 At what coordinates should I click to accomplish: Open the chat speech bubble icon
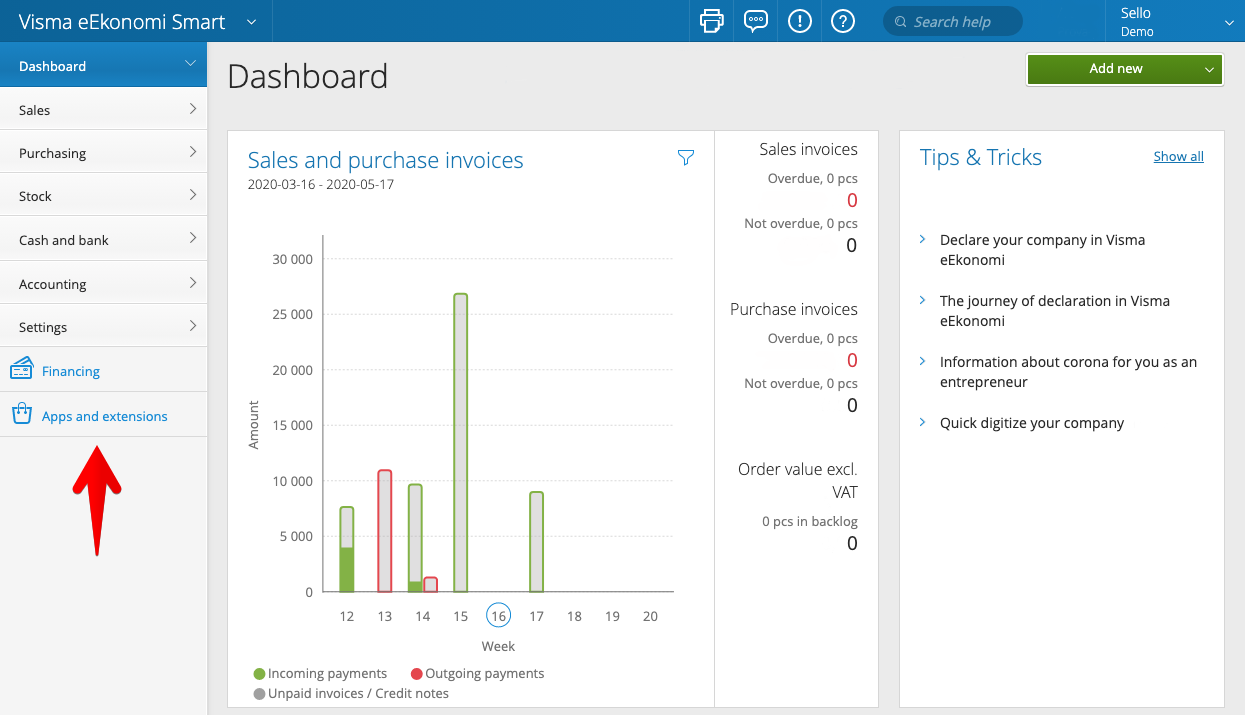[756, 21]
